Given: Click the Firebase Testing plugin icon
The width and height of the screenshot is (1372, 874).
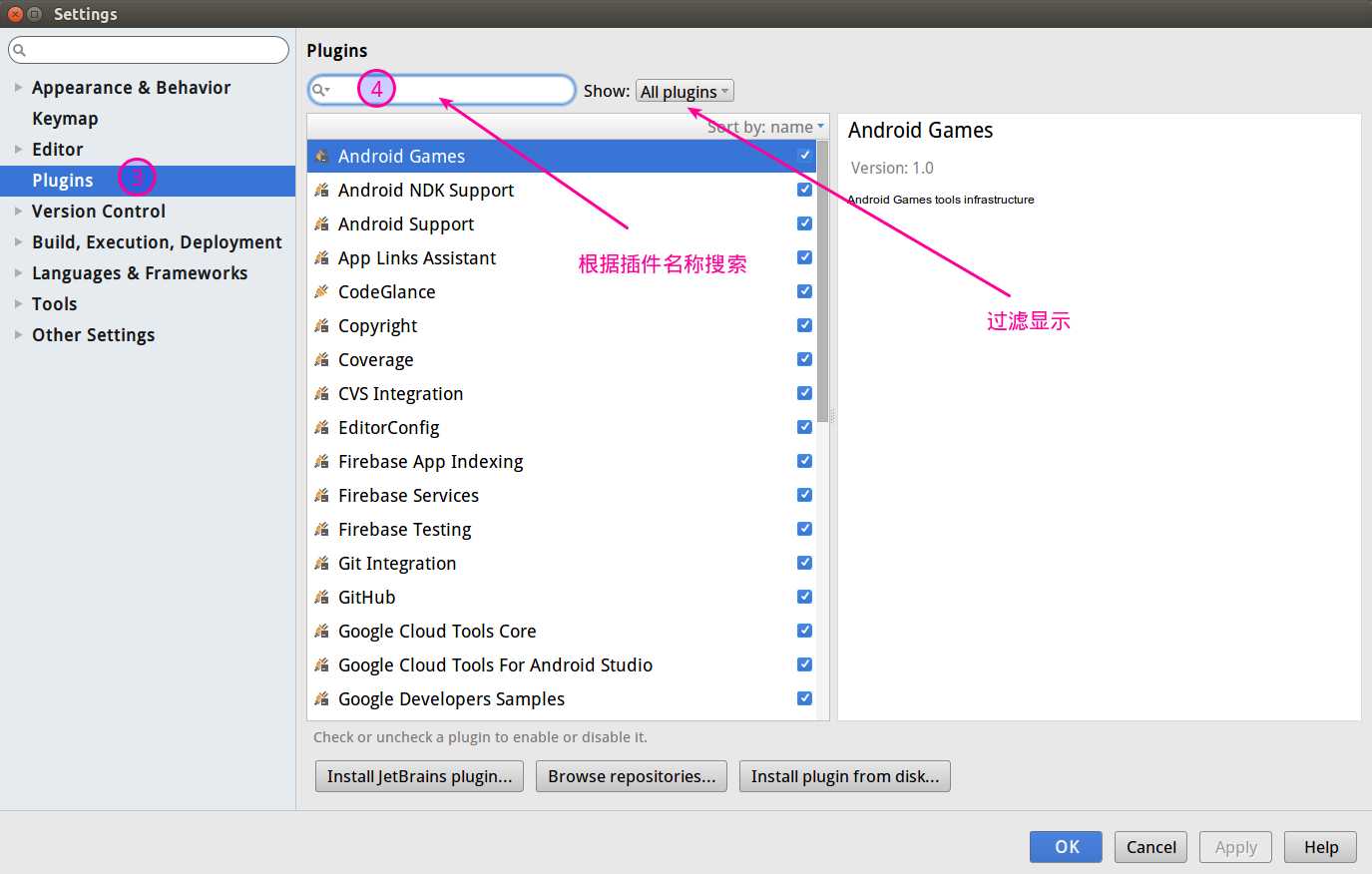Looking at the screenshot, I should click(321, 529).
